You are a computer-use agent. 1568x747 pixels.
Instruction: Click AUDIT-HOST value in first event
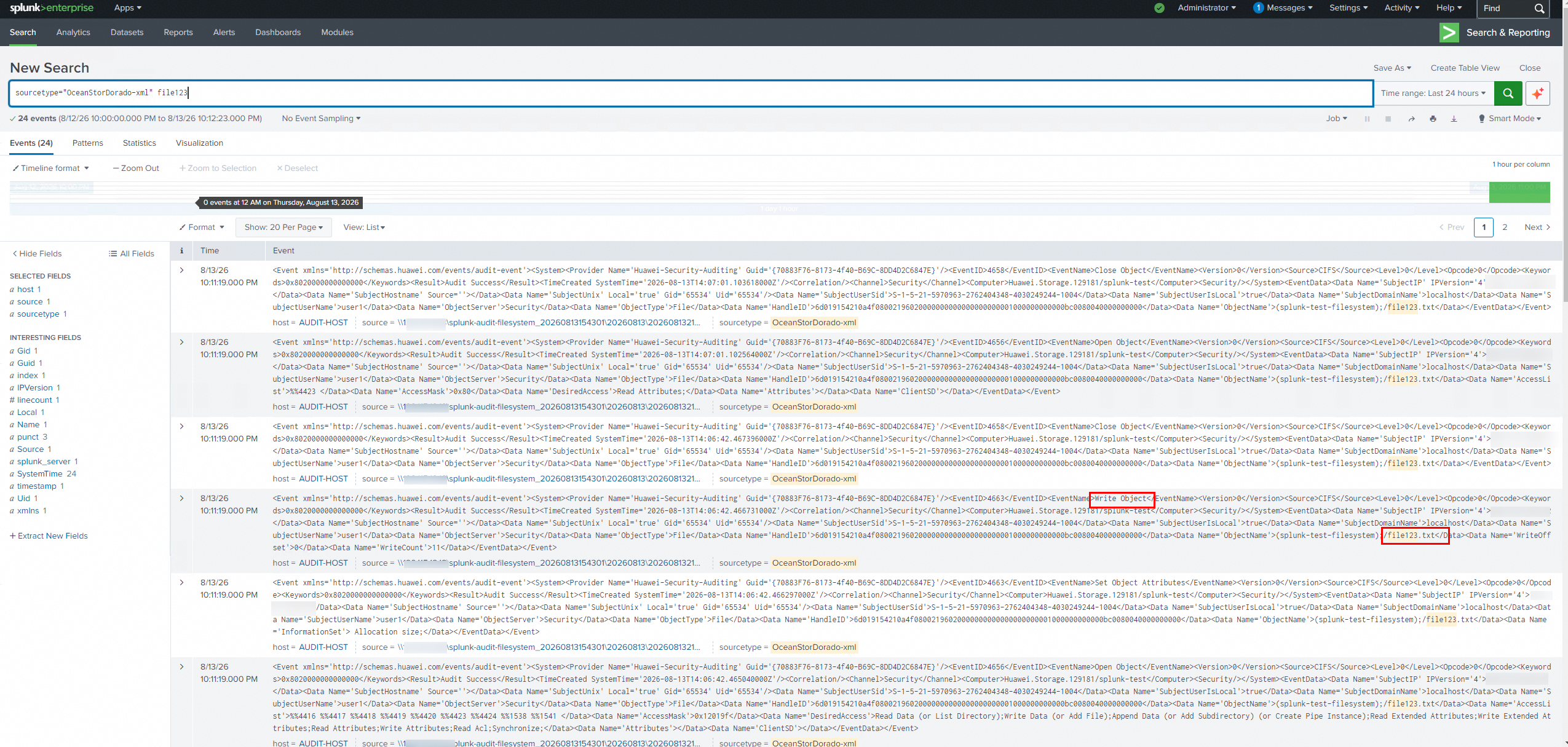(x=323, y=323)
